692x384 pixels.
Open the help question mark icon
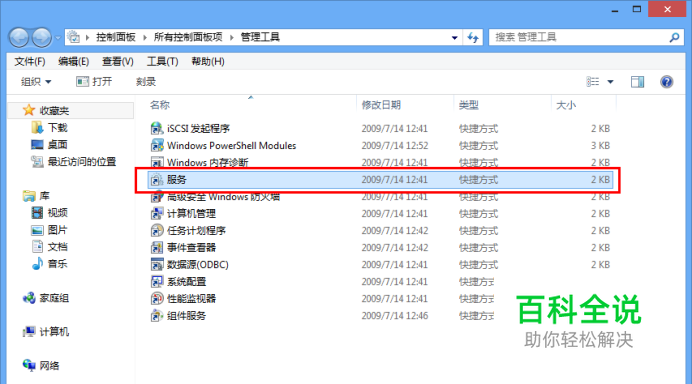click(666, 82)
